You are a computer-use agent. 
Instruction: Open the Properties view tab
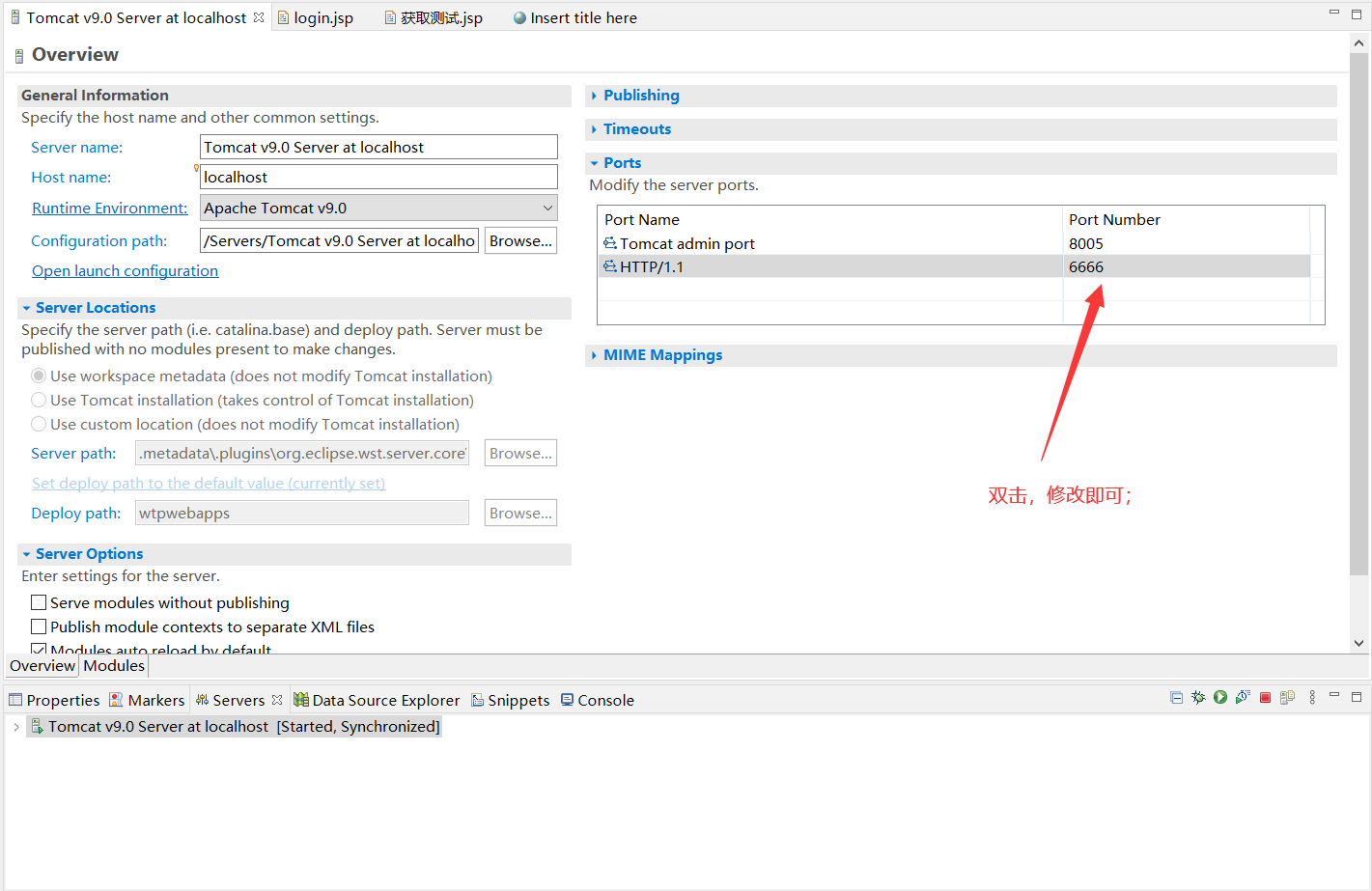tap(54, 700)
